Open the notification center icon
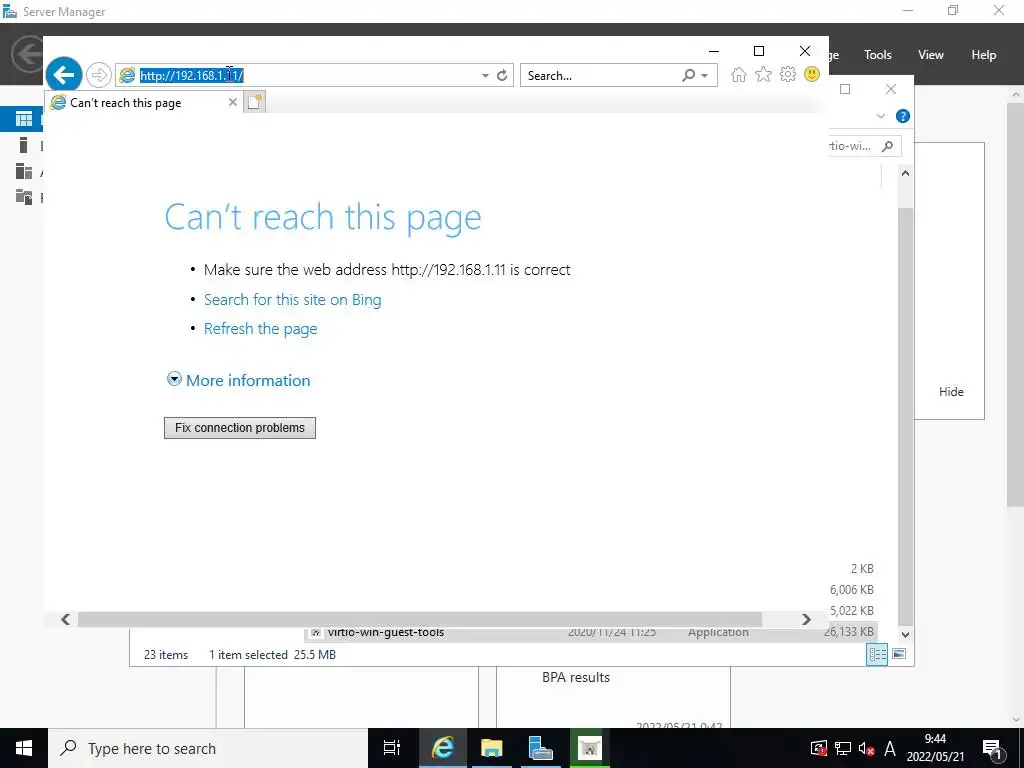This screenshot has width=1024, height=768. coord(991,748)
